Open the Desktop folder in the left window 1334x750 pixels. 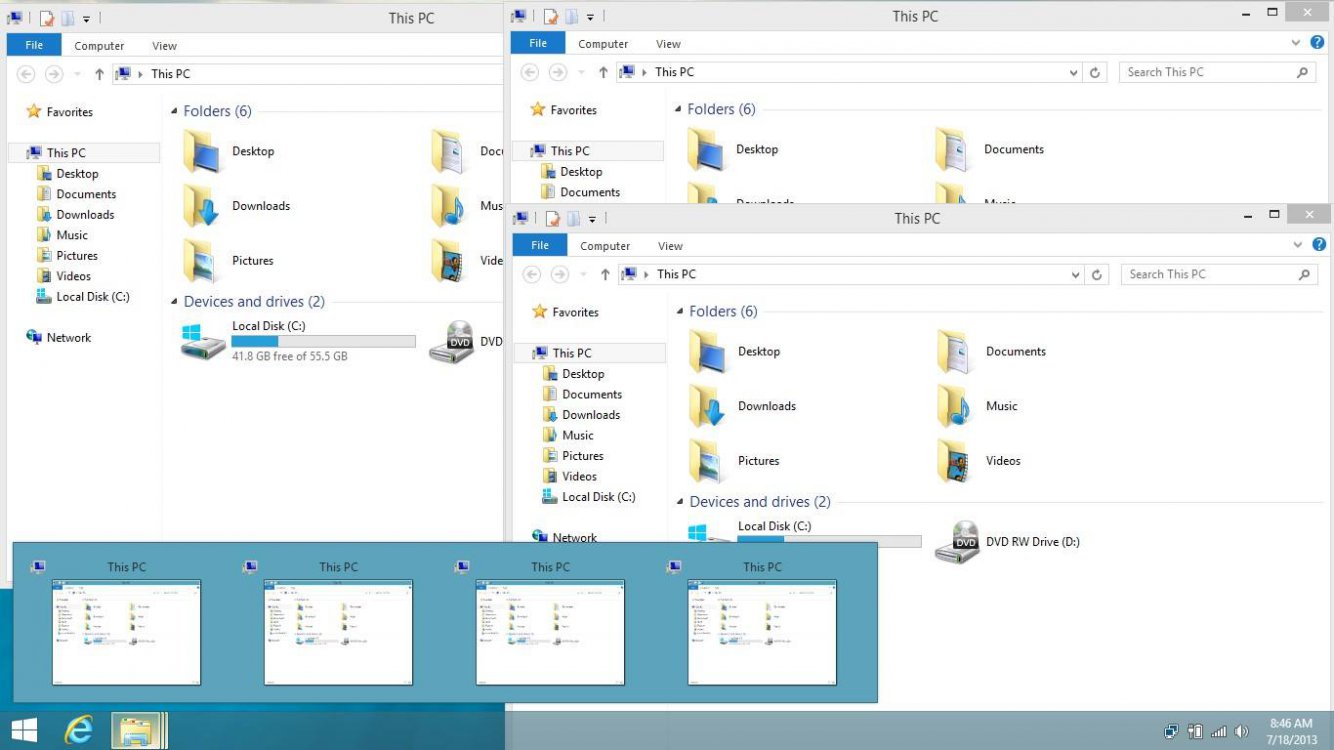pyautogui.click(x=228, y=152)
